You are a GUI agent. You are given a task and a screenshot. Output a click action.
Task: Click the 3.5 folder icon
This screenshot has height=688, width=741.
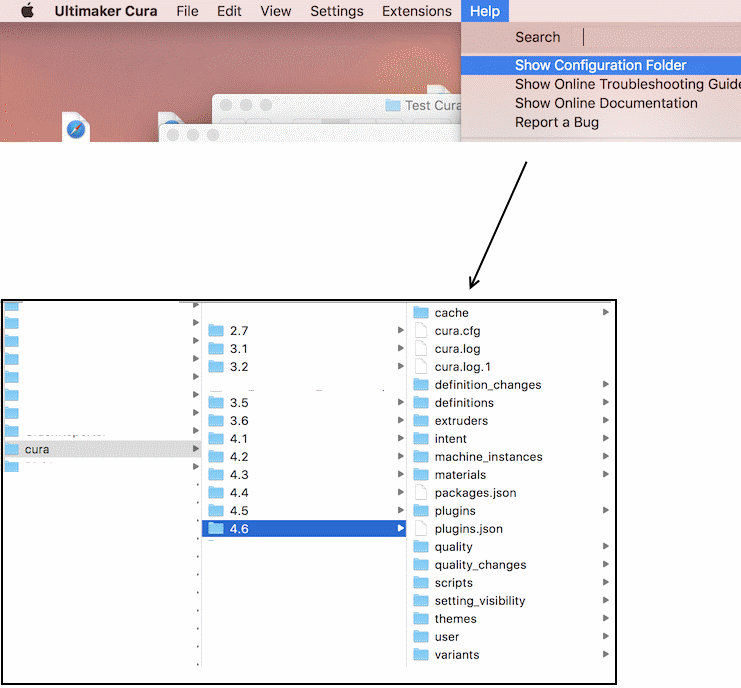tap(216, 402)
